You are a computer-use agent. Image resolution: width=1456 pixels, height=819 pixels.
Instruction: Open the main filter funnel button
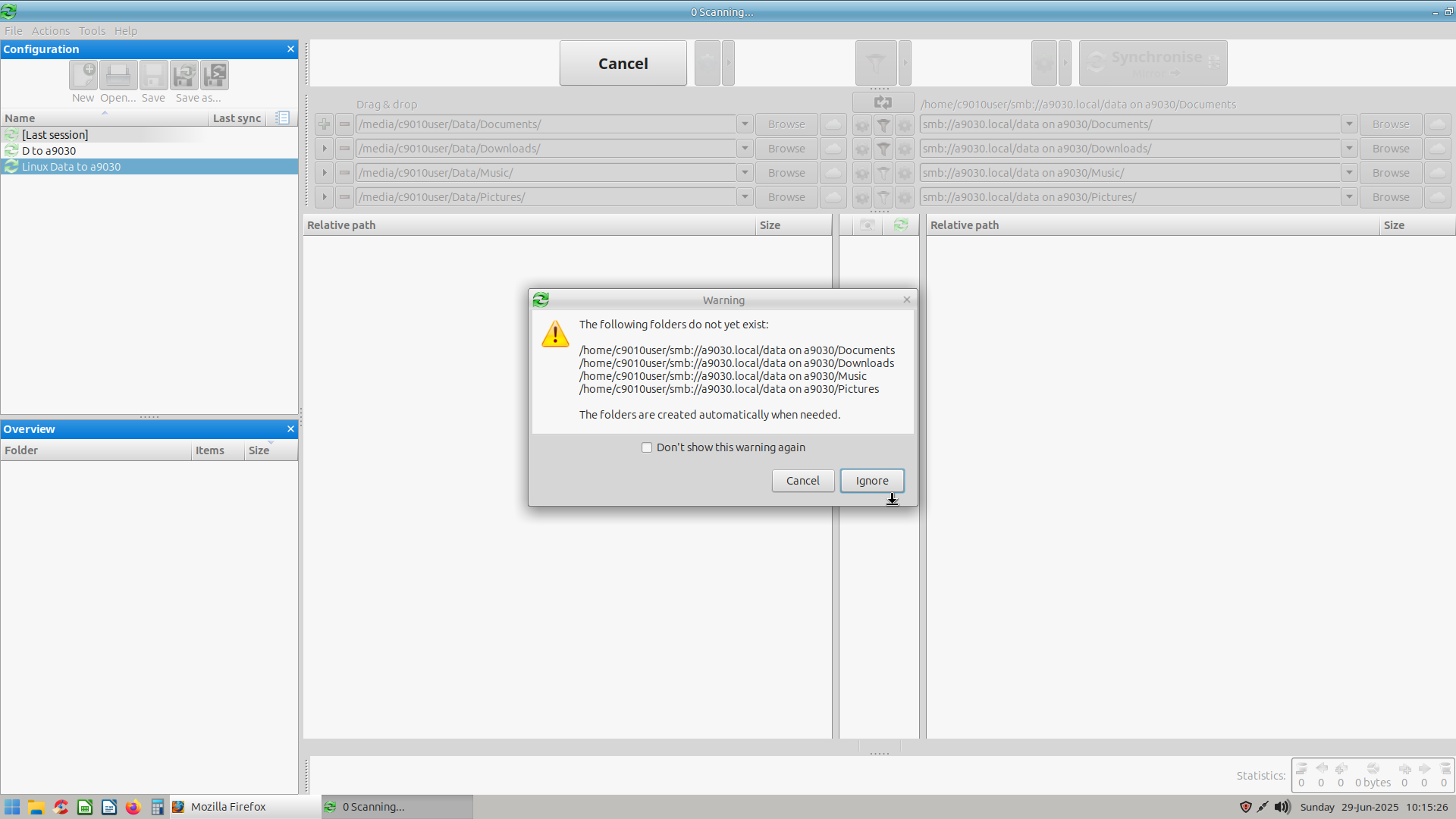point(876,63)
